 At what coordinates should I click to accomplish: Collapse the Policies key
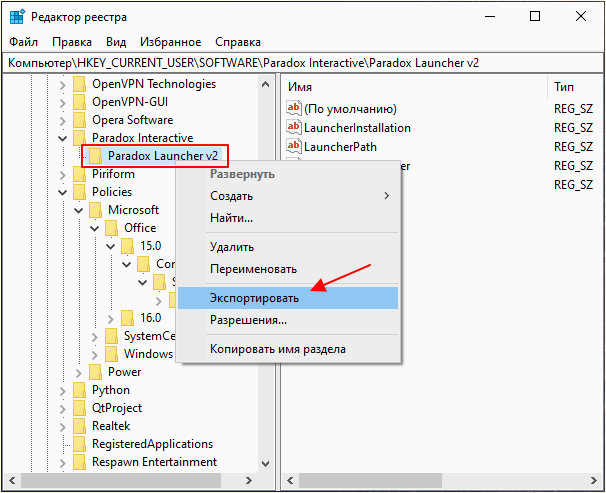click(63, 192)
